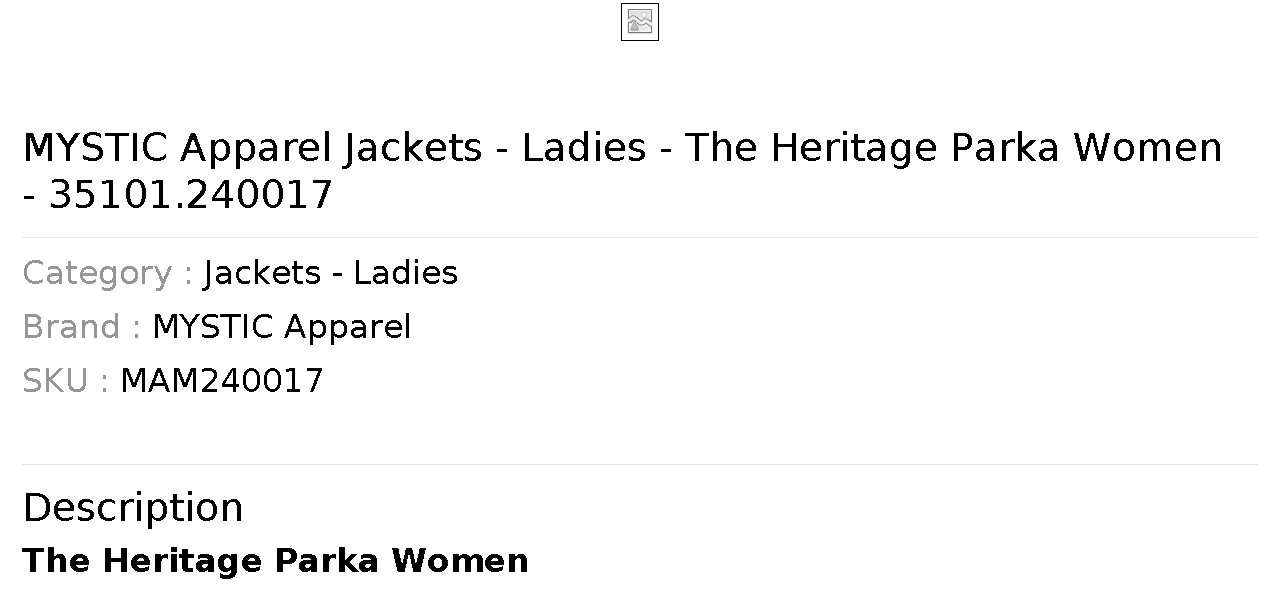Screen dimensions: 1280x608
Task: Click the gray SKU : label
Action: coord(65,381)
